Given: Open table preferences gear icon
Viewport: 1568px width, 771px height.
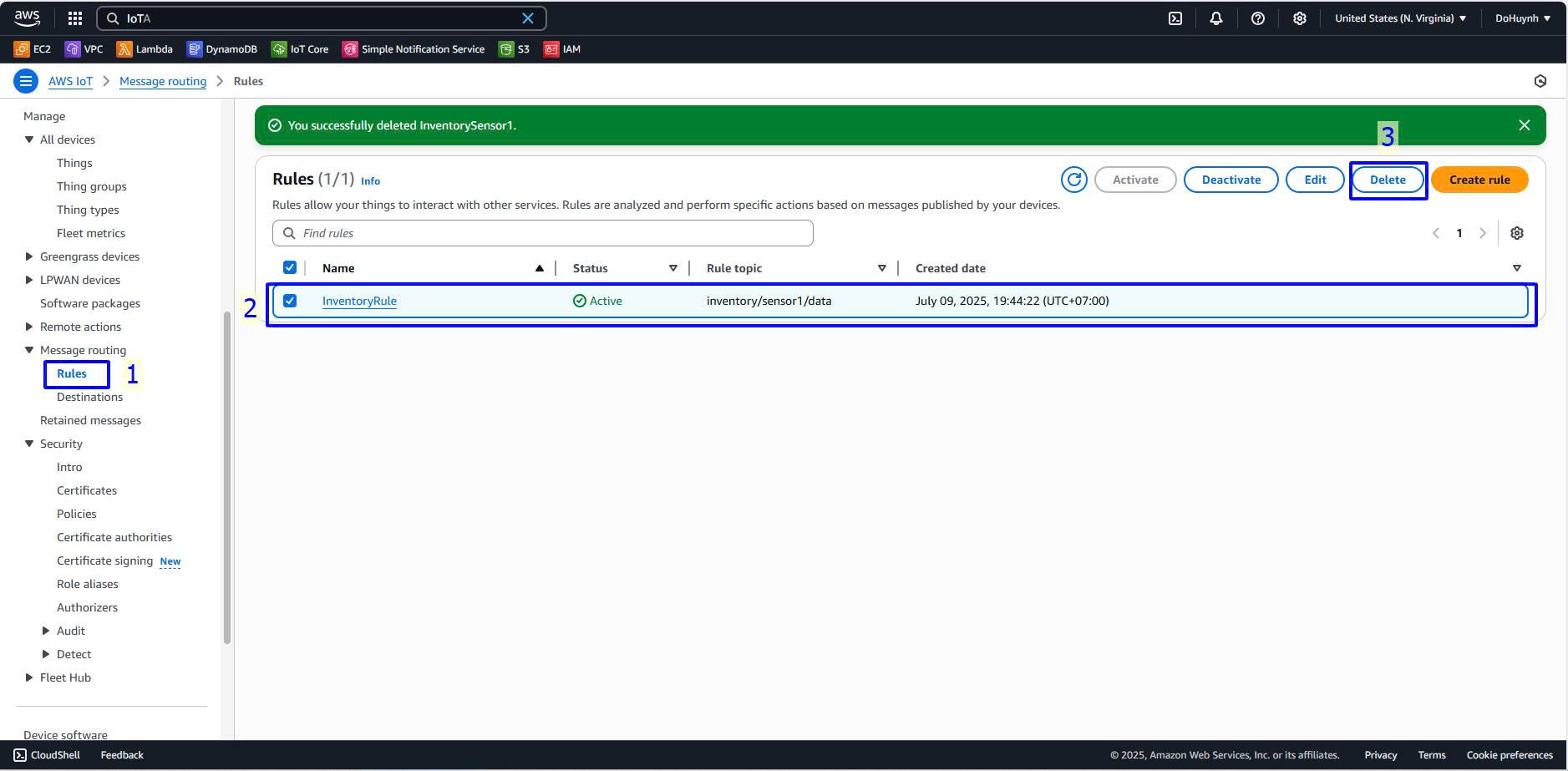Looking at the screenshot, I should click(x=1516, y=233).
